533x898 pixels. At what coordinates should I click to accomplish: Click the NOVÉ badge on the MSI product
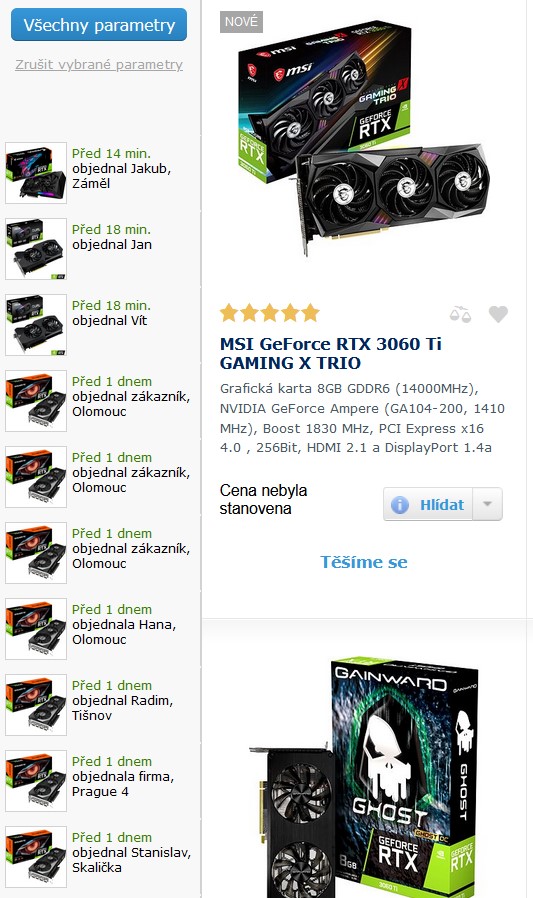coord(241,22)
